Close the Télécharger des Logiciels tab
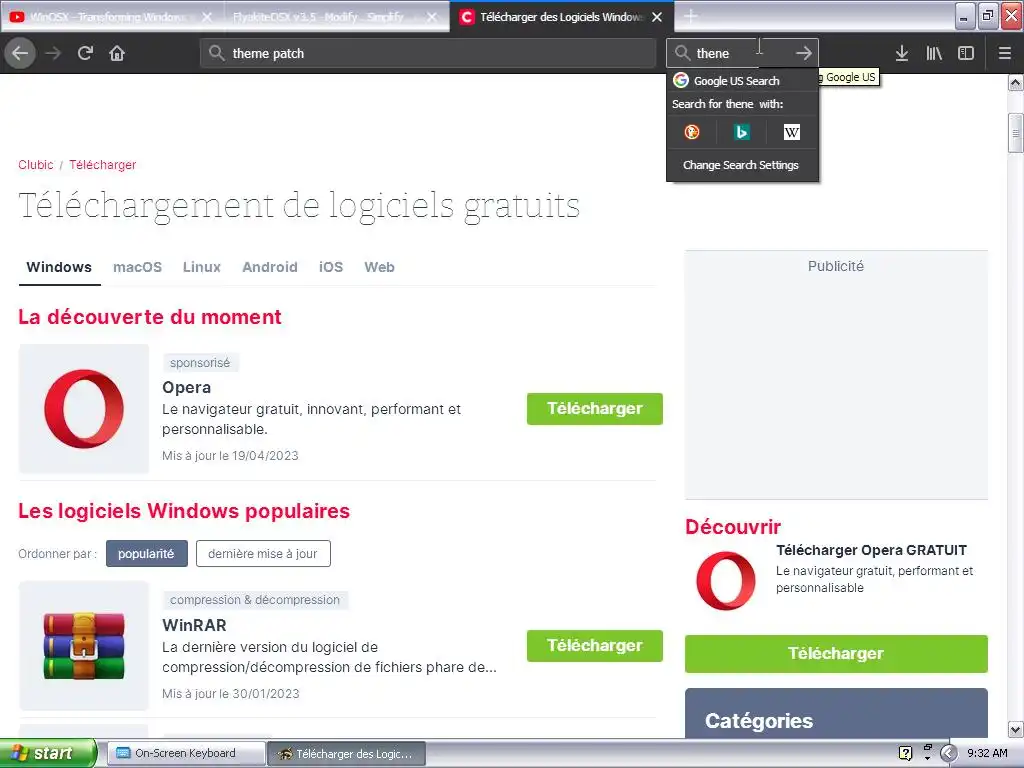Viewport: 1024px width, 768px height. coord(657,17)
